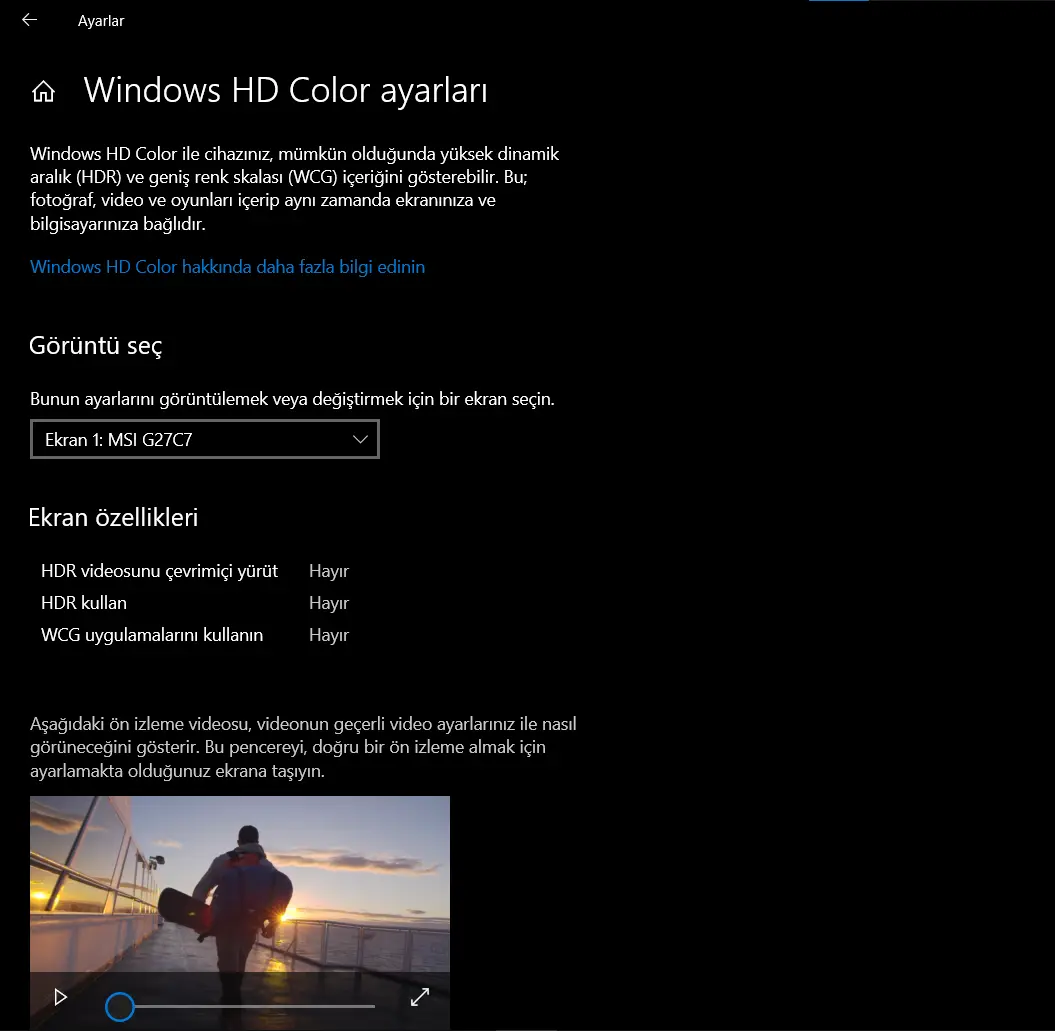Click the WCG uygulamalarını kullanın label

tap(152, 635)
